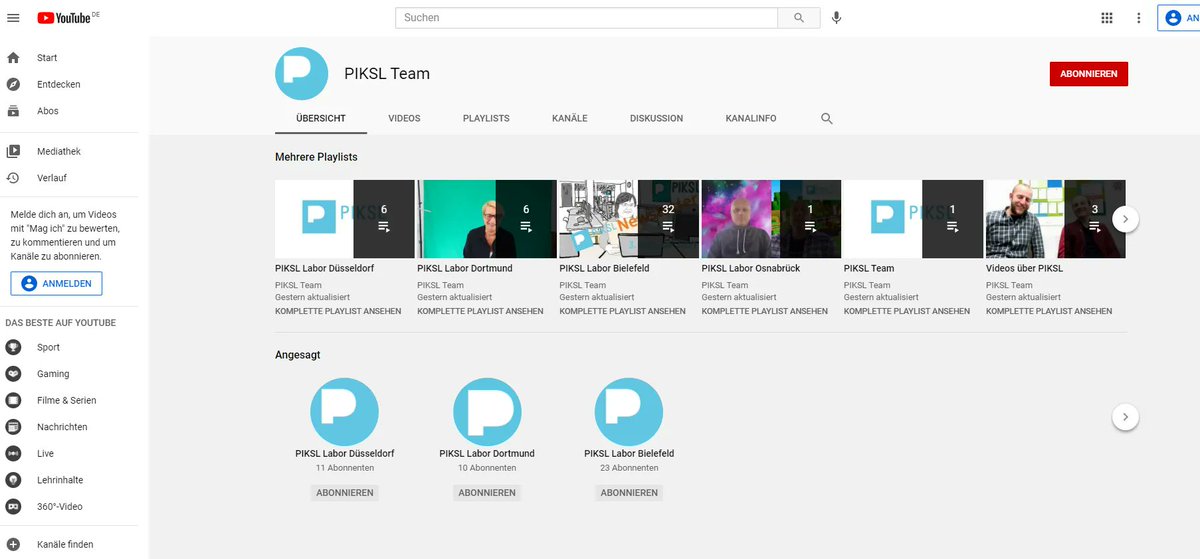Click the PIKSL Team channel avatar

point(301,74)
